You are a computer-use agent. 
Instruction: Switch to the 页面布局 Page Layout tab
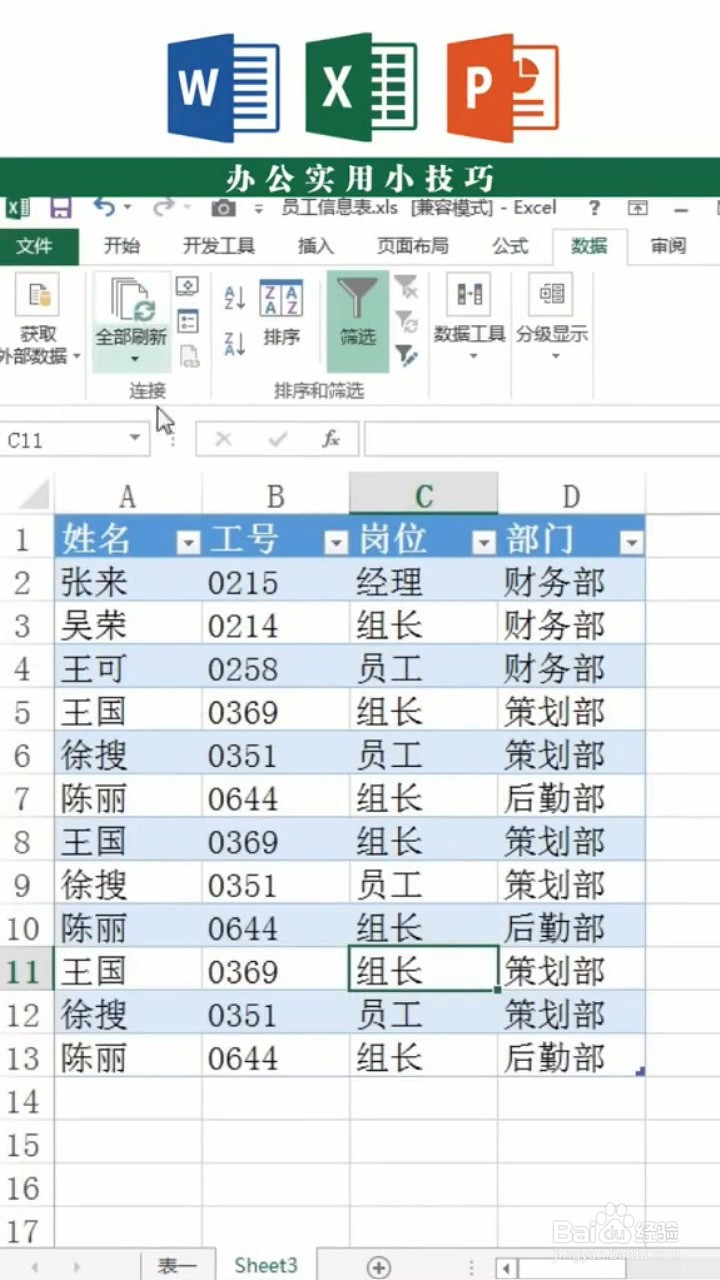(412, 246)
